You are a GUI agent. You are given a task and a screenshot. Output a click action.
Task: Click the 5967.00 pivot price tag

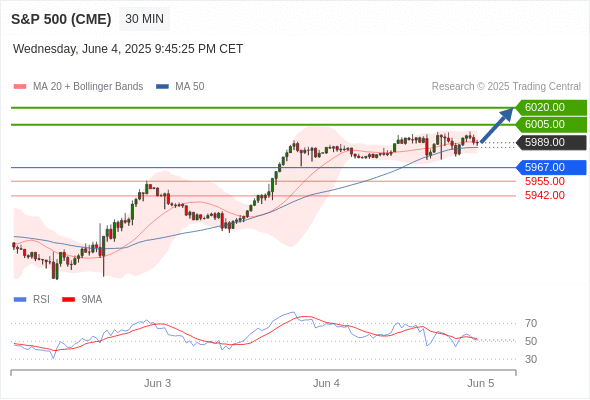click(x=551, y=167)
